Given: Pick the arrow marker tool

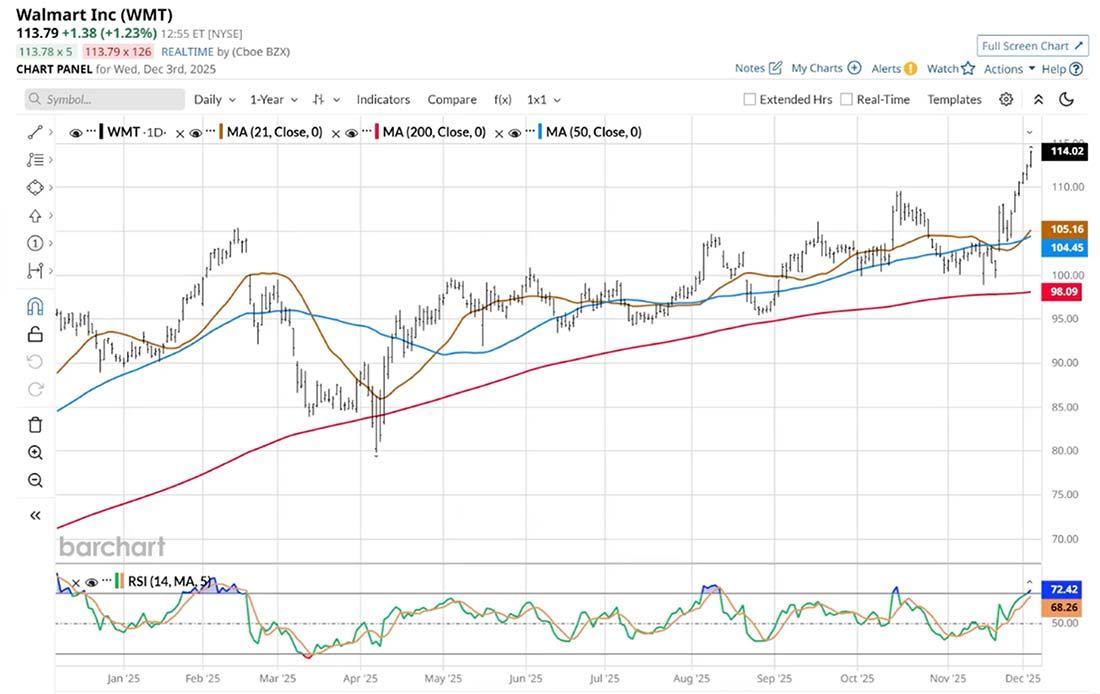Looking at the screenshot, I should click(x=35, y=215).
